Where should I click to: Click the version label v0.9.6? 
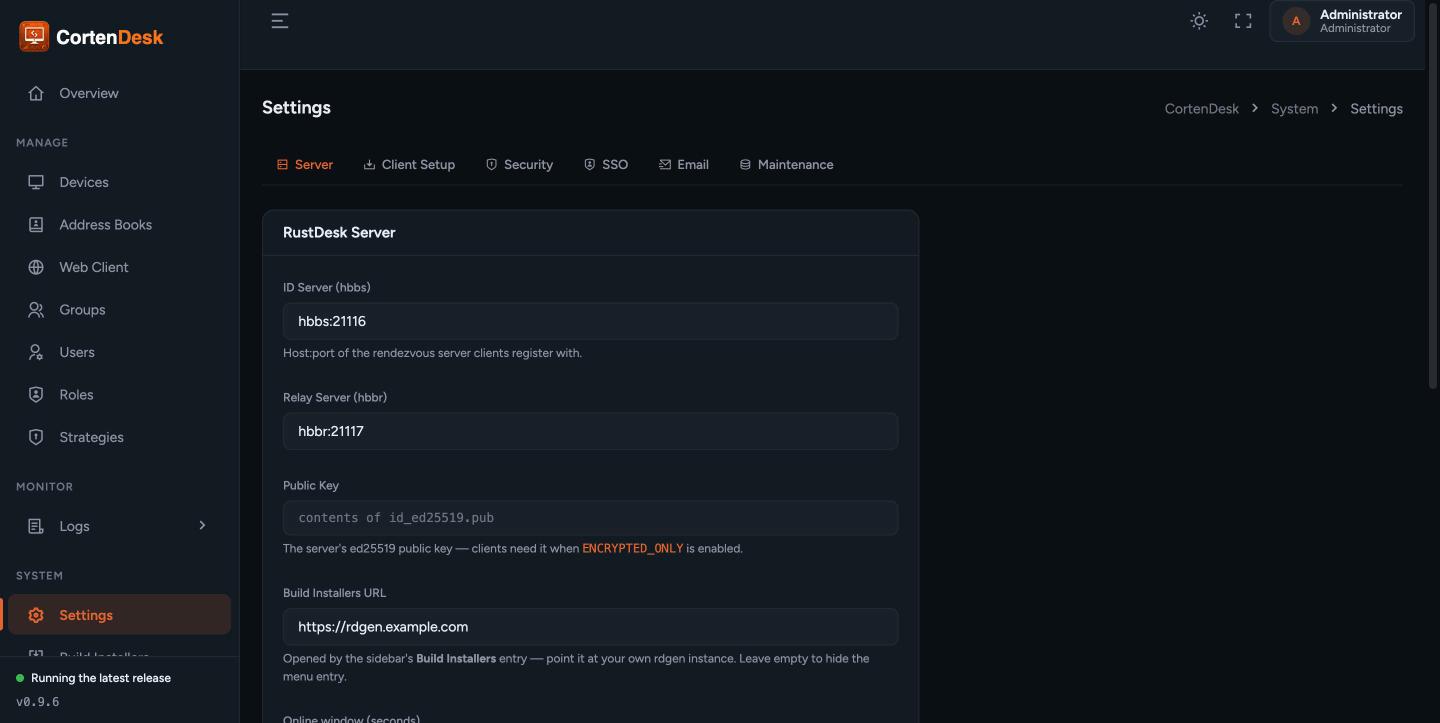(38, 702)
